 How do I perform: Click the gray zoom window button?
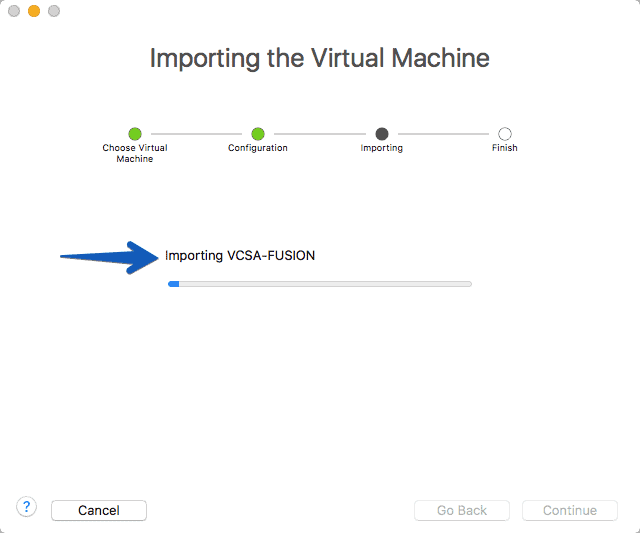tap(54, 11)
